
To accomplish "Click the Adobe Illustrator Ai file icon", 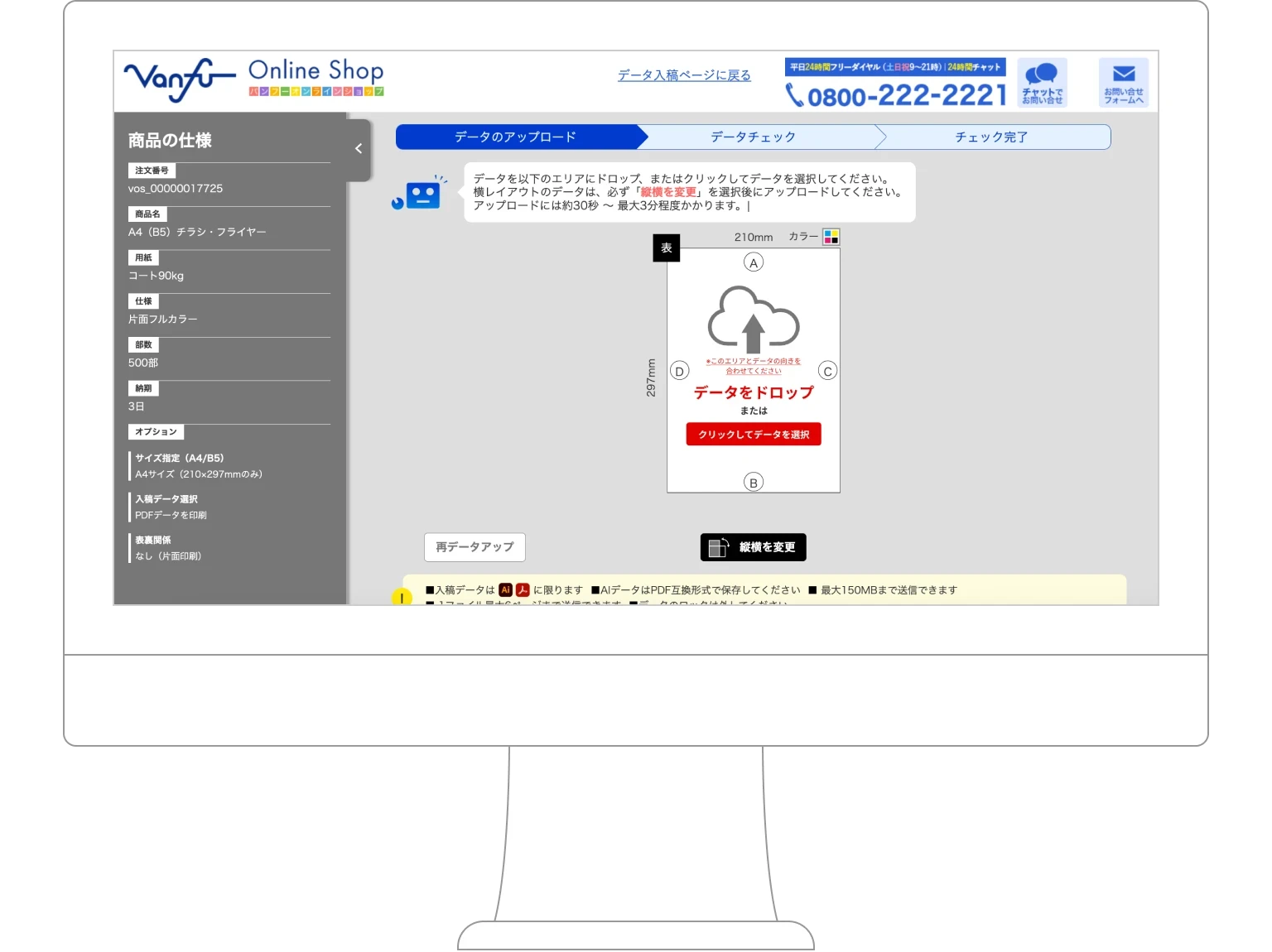I will point(505,590).
